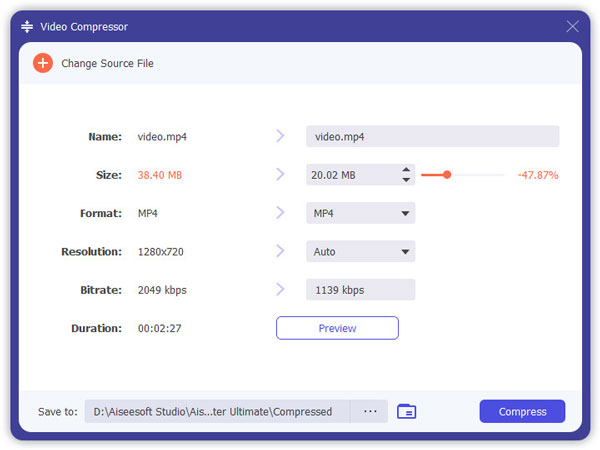Click the Video Compressor title icon
600x450 pixels.
27,26
